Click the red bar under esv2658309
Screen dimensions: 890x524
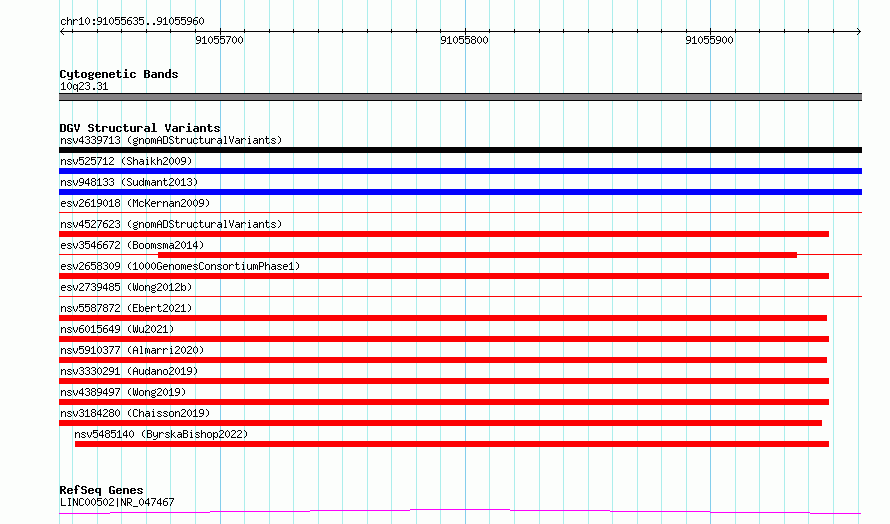coord(444,276)
